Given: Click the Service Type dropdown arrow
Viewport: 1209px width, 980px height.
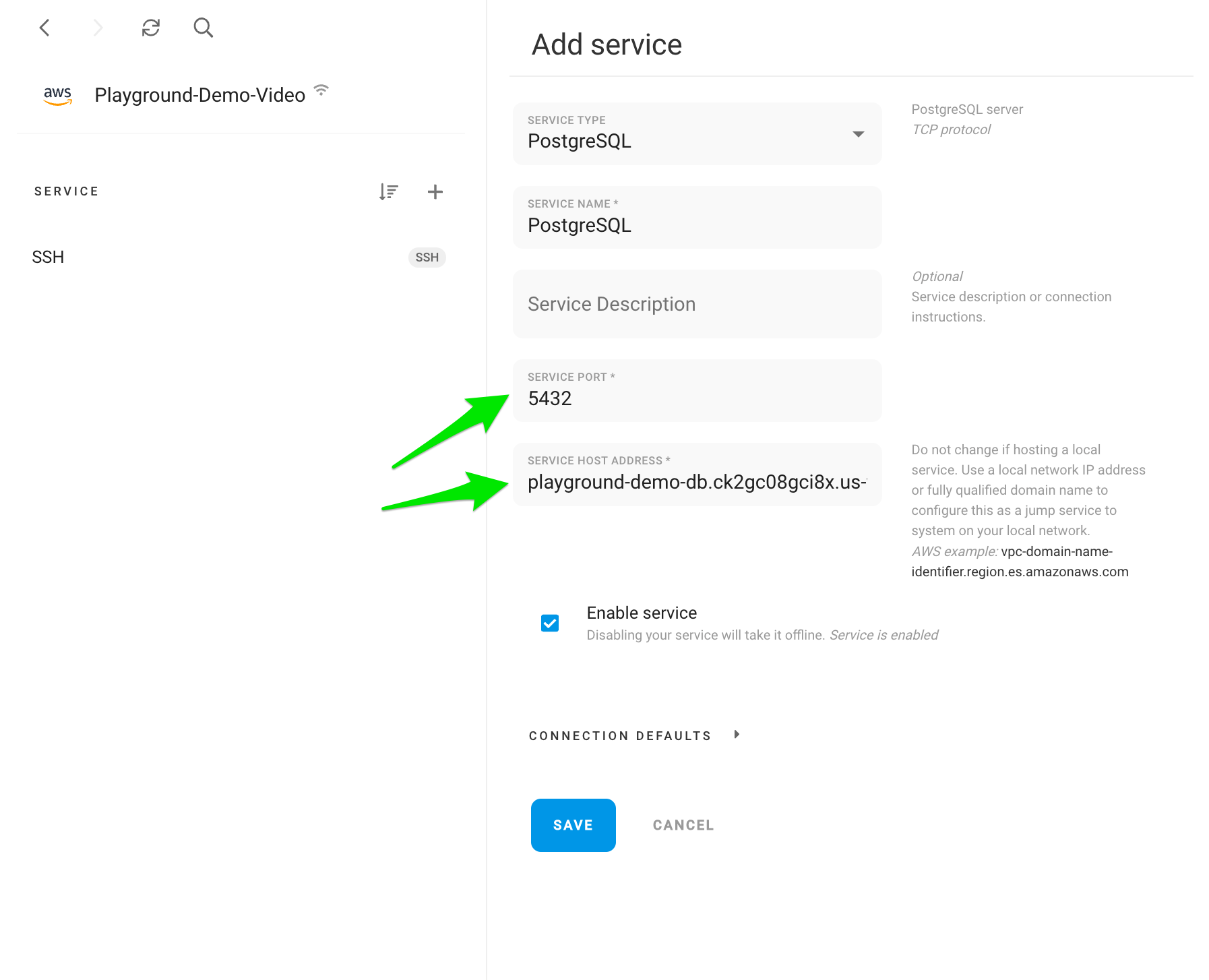Looking at the screenshot, I should [858, 134].
